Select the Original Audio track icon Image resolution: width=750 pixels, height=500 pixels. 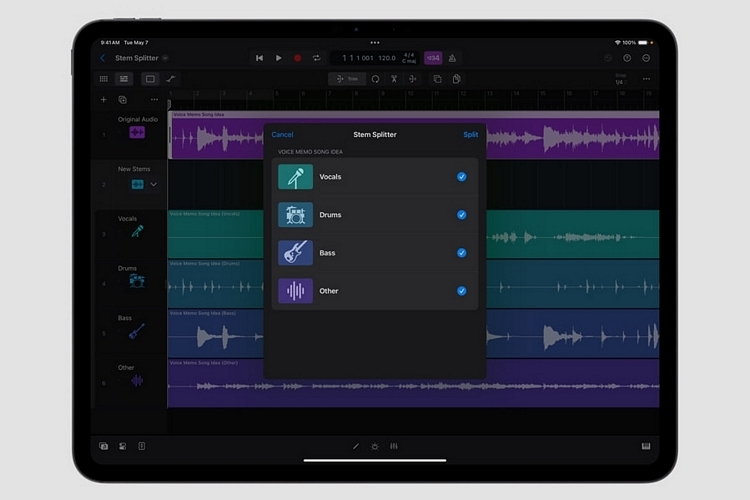click(137, 132)
